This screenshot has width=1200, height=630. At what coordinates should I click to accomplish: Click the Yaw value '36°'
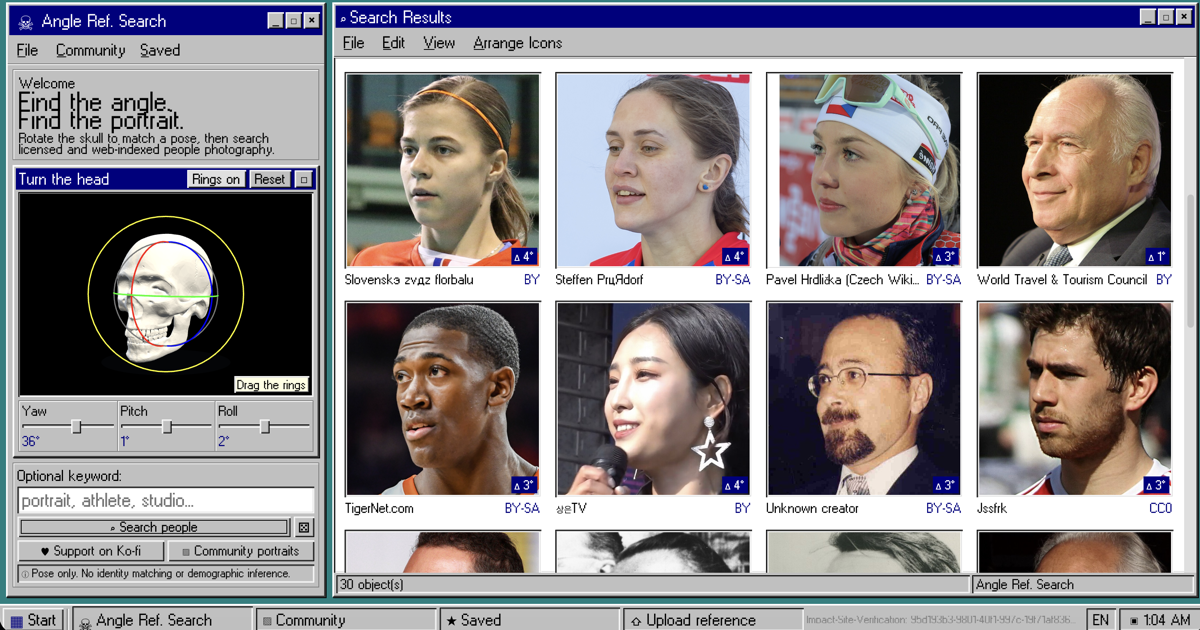(x=31, y=441)
